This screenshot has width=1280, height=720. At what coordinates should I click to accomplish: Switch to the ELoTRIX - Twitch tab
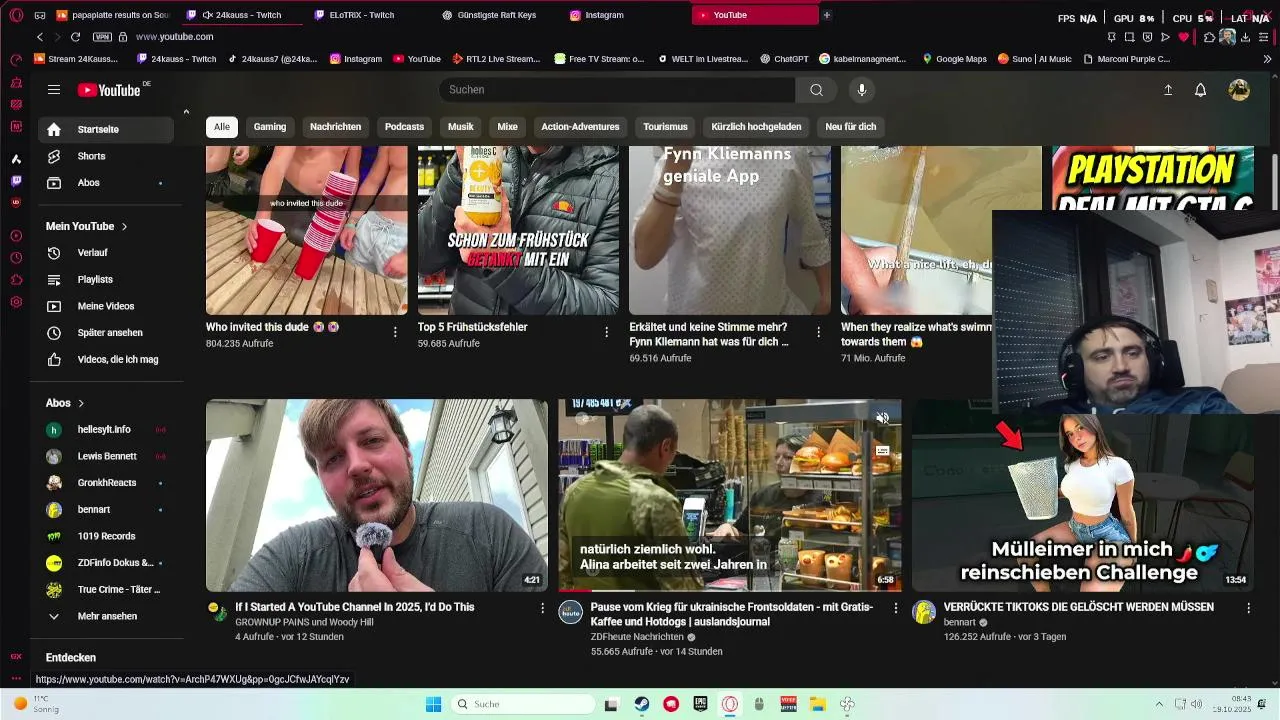[364, 15]
